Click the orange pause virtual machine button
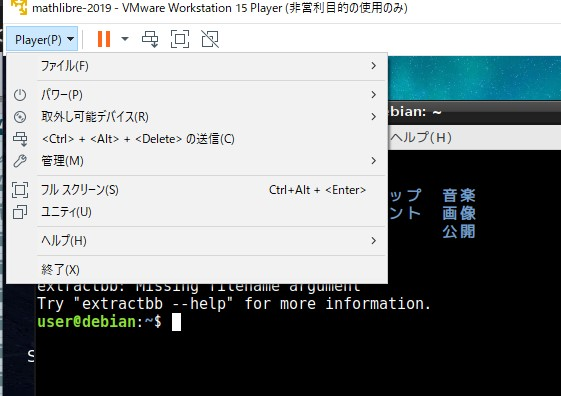Viewport: 561px width, 396px height. tap(104, 39)
